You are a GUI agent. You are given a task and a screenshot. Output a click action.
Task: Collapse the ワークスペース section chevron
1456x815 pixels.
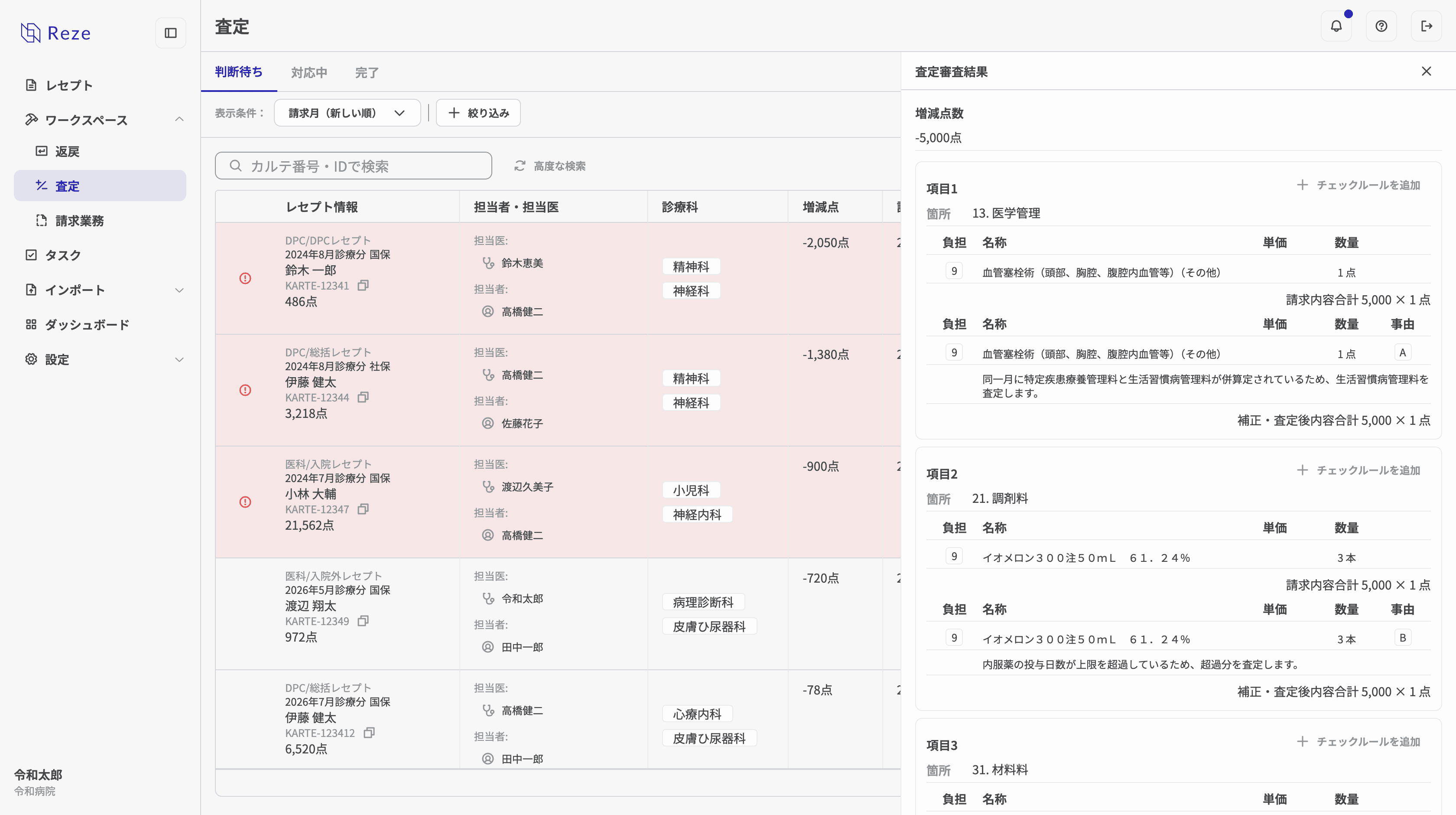coord(179,119)
